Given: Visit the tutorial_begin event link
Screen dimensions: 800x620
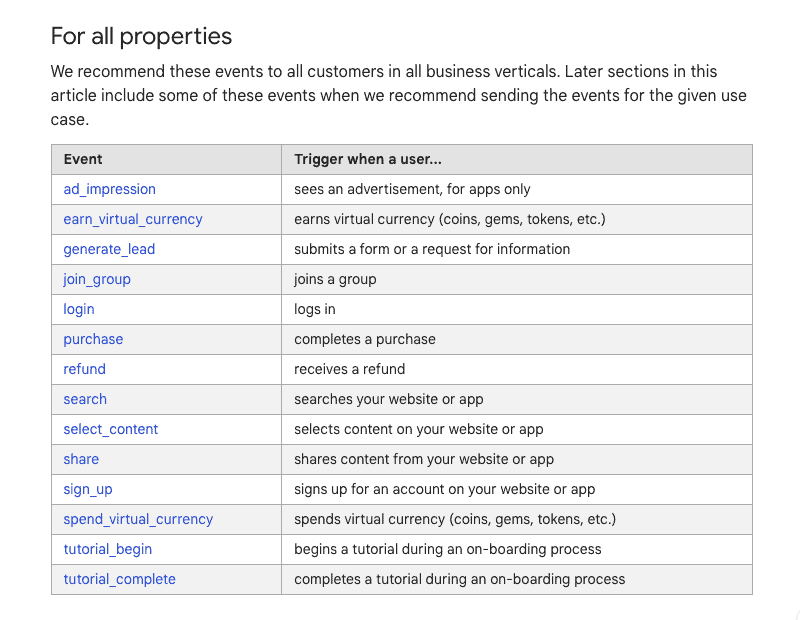Looking at the screenshot, I should (x=108, y=549).
